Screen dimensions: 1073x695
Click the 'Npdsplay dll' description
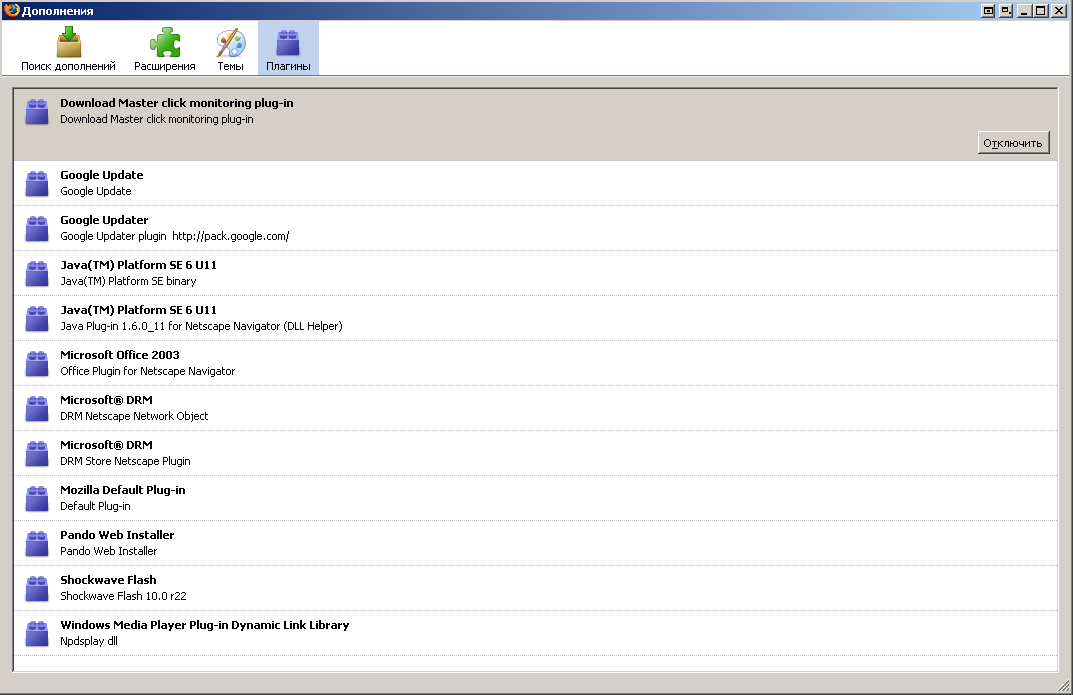[89, 642]
